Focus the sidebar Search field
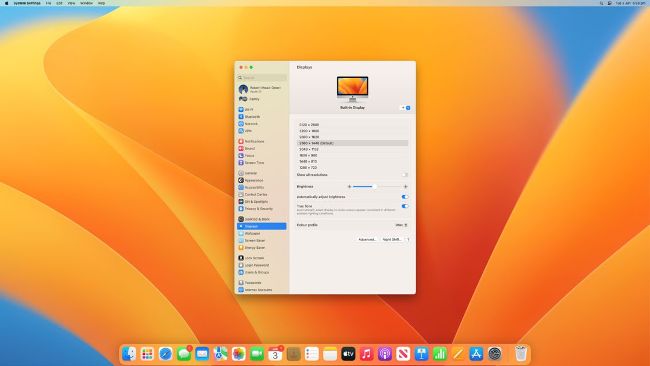650x366 pixels. click(x=262, y=78)
